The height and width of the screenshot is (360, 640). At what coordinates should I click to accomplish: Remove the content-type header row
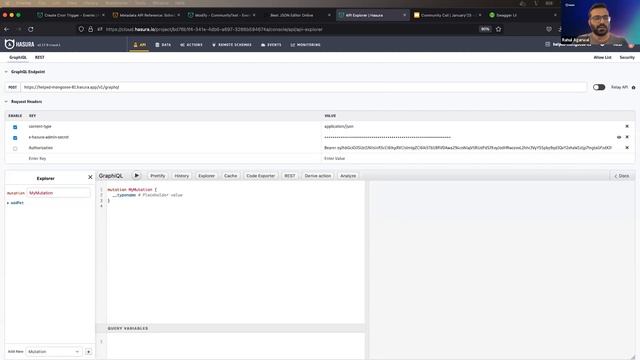pyautogui.click(x=627, y=127)
